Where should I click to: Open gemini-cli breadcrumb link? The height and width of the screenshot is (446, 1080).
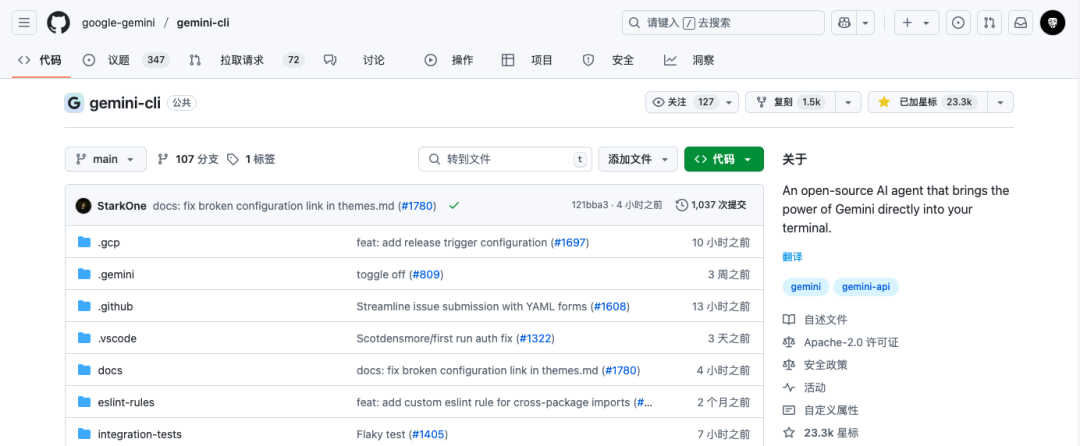[x=203, y=23]
